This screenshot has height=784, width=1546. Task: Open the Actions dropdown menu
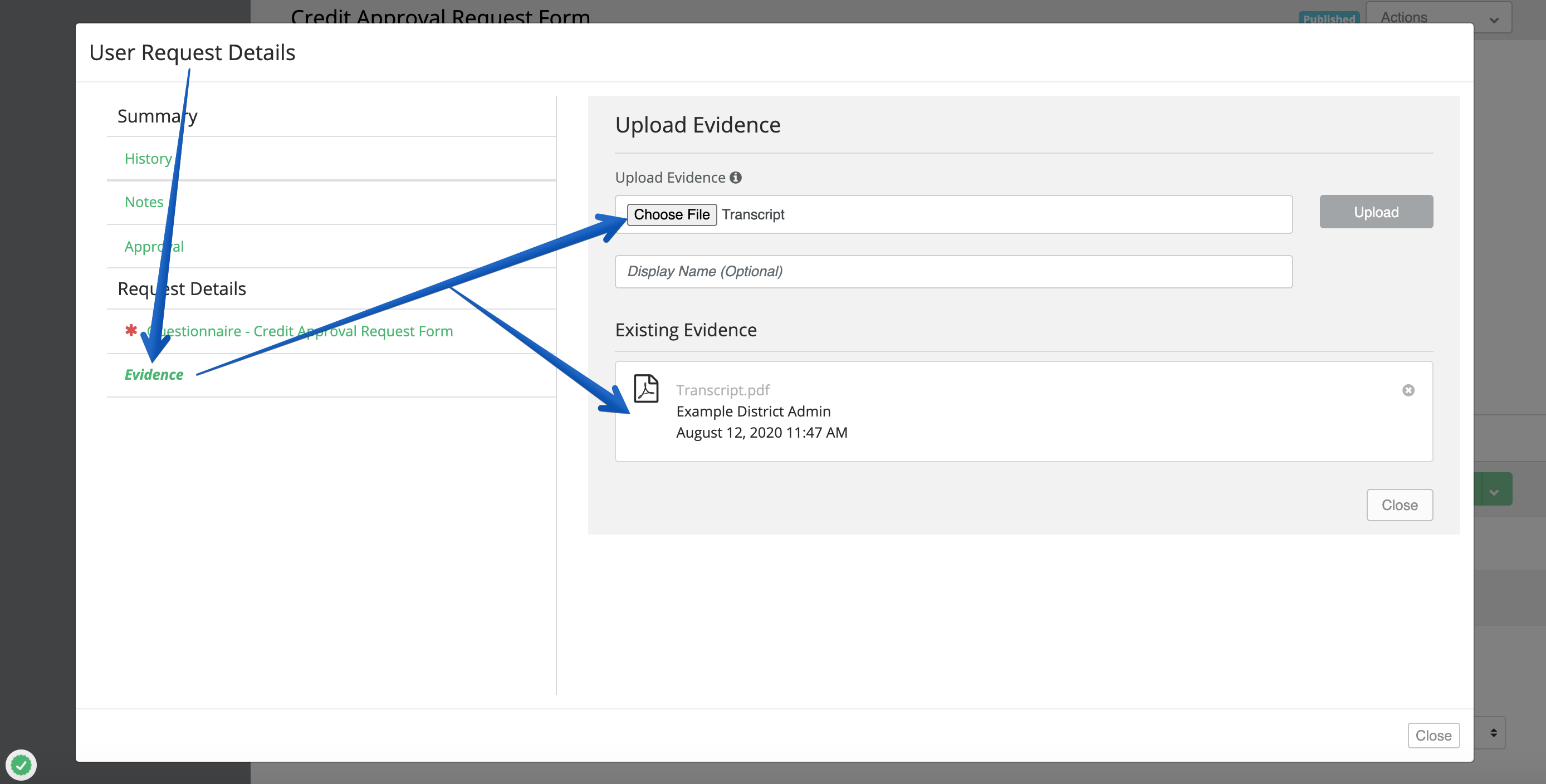1438,18
